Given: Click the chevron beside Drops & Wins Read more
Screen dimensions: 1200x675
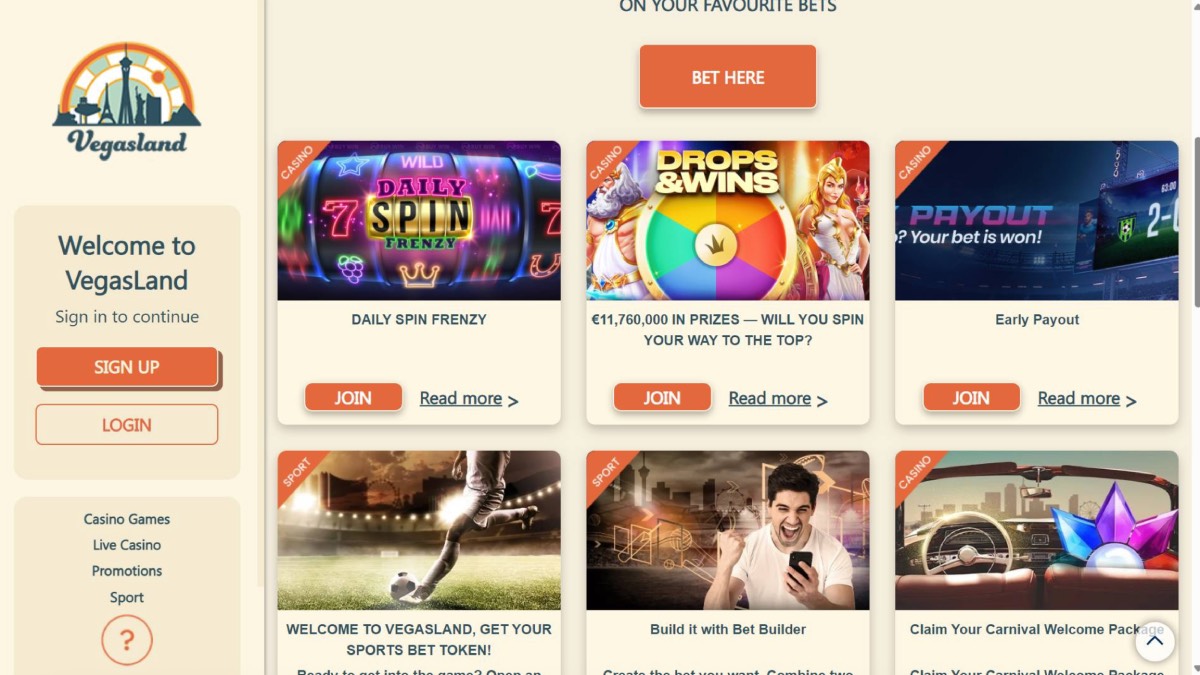Looking at the screenshot, I should click(x=822, y=401).
